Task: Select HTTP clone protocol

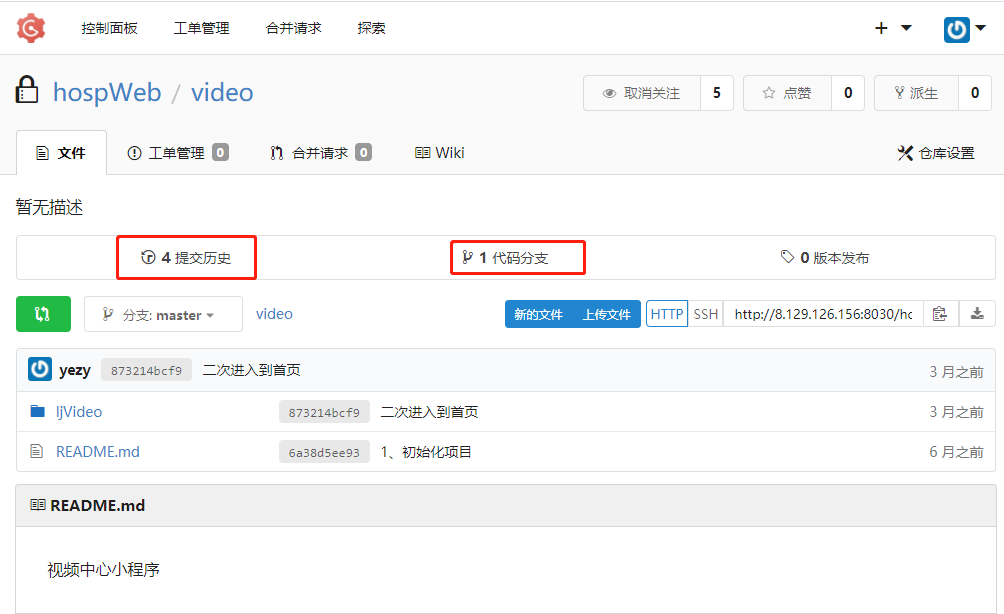Action: [666, 314]
